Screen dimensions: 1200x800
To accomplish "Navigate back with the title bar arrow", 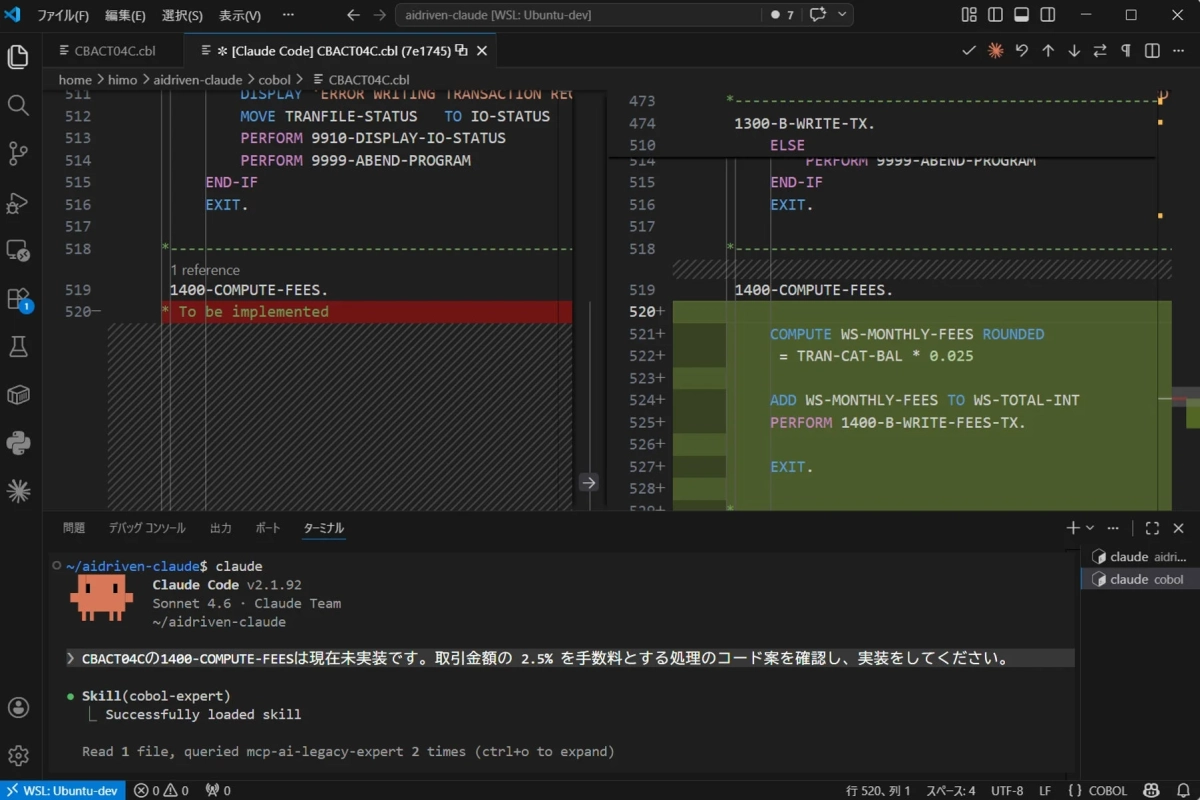I will (x=353, y=15).
